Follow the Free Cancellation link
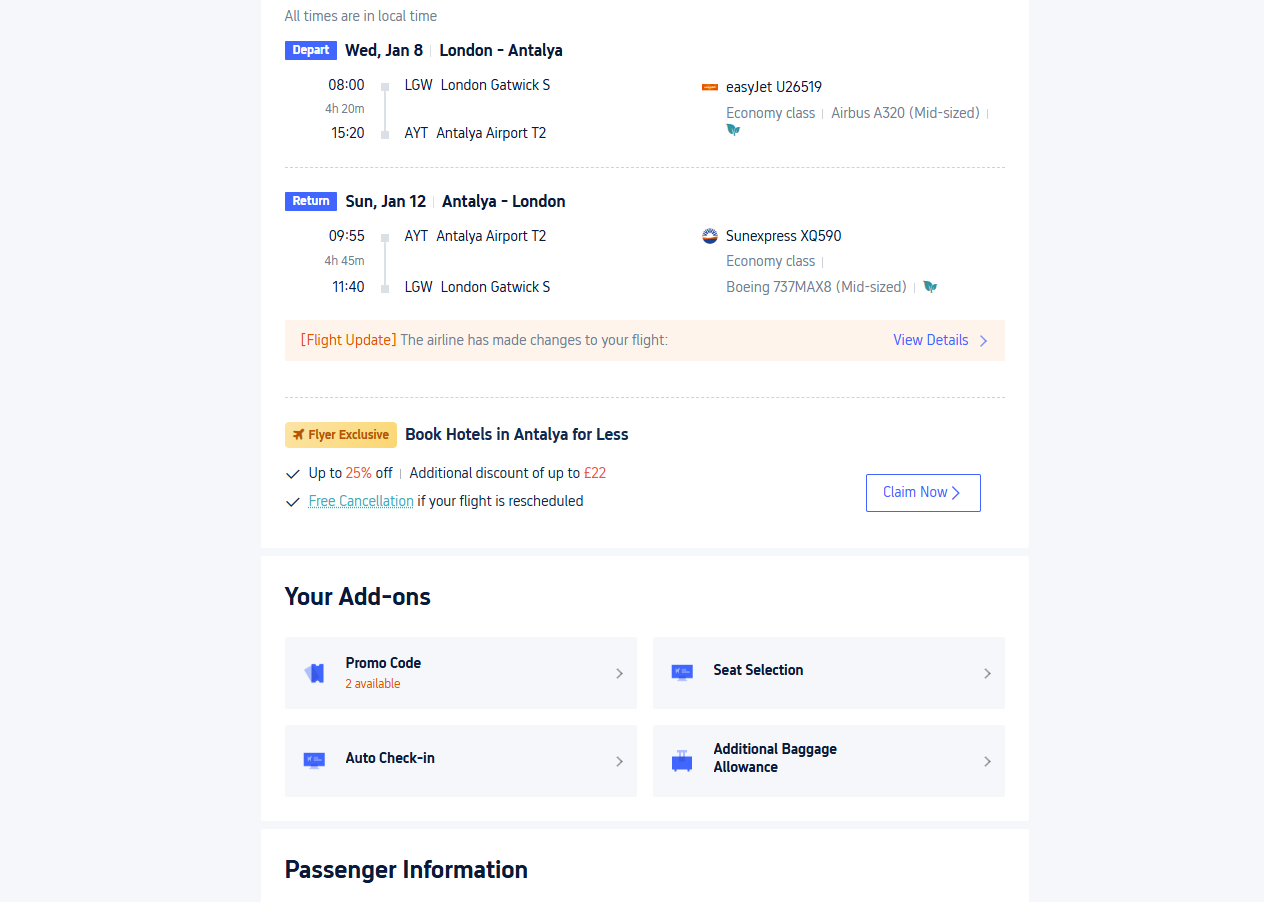1264x902 pixels. point(361,501)
